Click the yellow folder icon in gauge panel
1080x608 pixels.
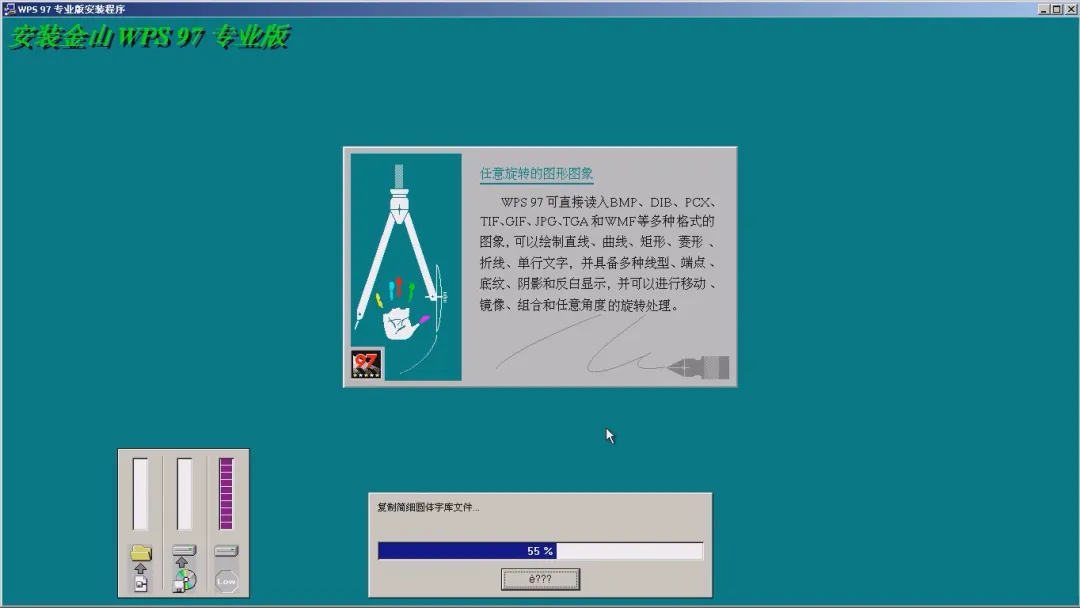141,552
